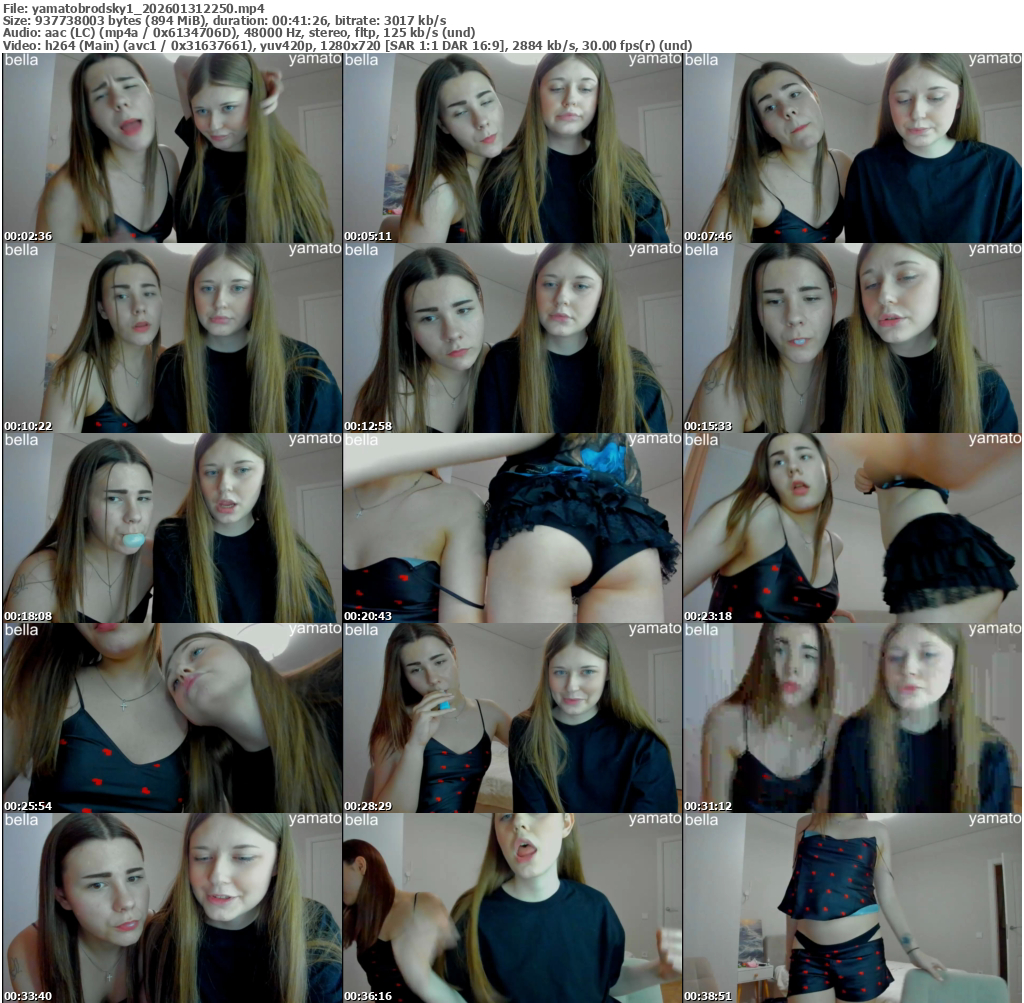Select the Size and duration info line
Screen dimensions: 1024x1003
[225, 20]
